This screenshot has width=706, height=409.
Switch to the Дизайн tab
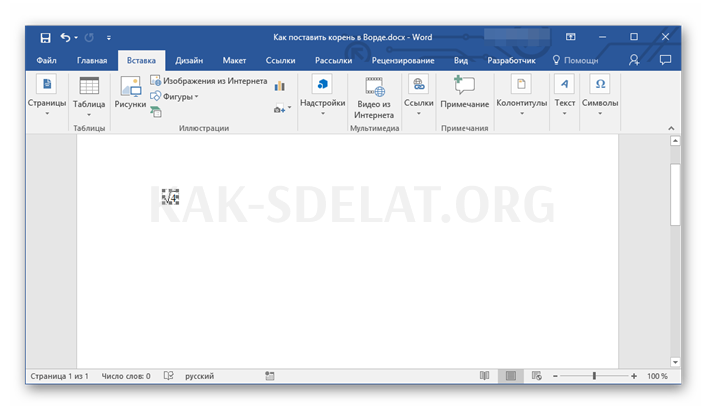click(x=189, y=60)
